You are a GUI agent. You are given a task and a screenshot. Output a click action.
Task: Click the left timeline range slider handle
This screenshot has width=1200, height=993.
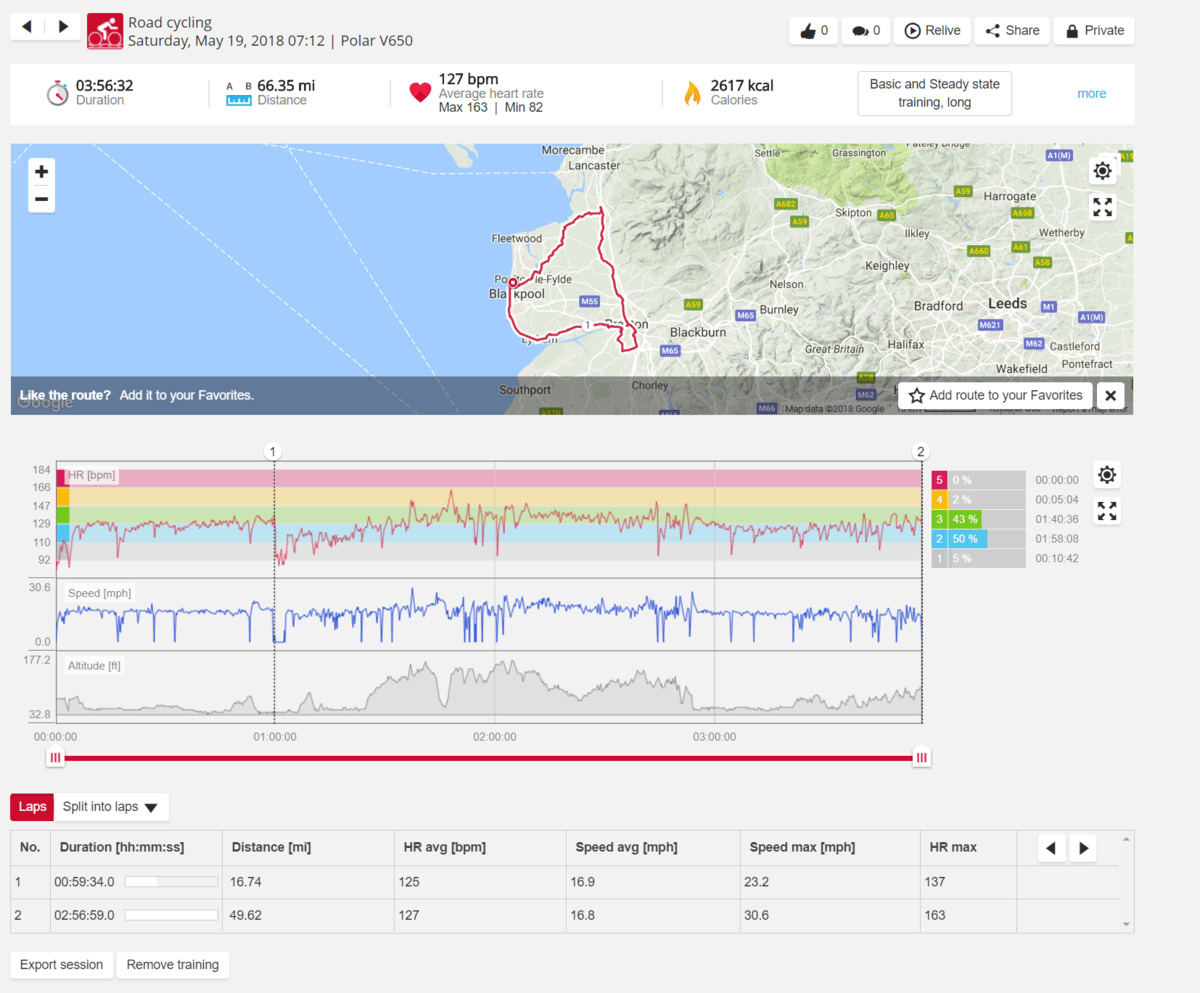(56, 758)
